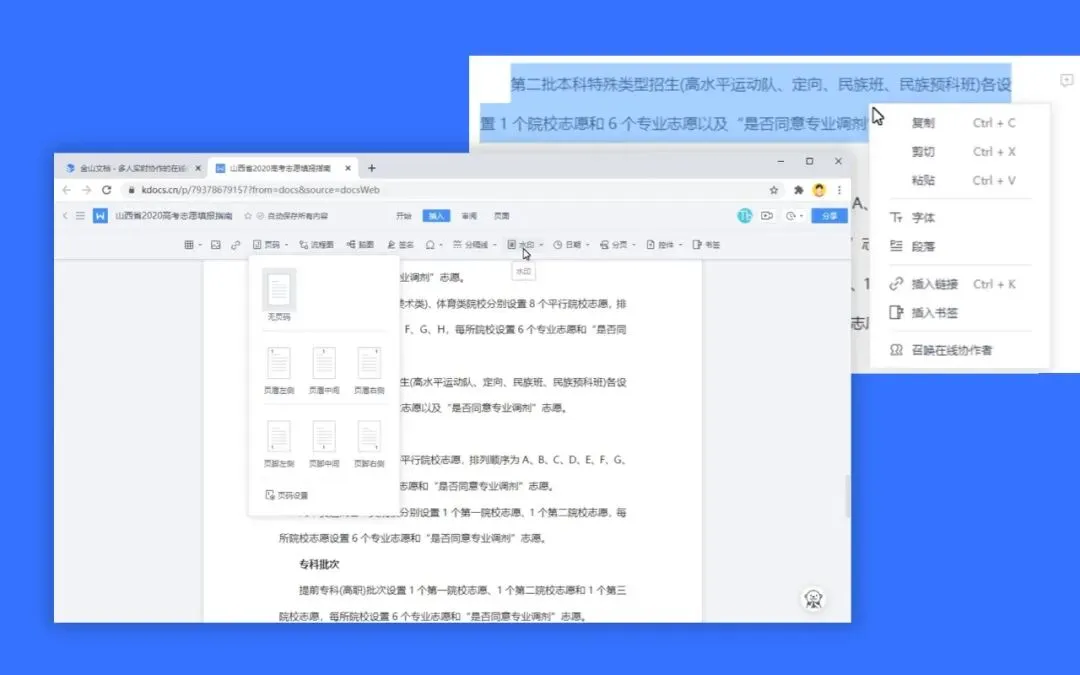Choose 页脚右侧 page number position

[369, 444]
